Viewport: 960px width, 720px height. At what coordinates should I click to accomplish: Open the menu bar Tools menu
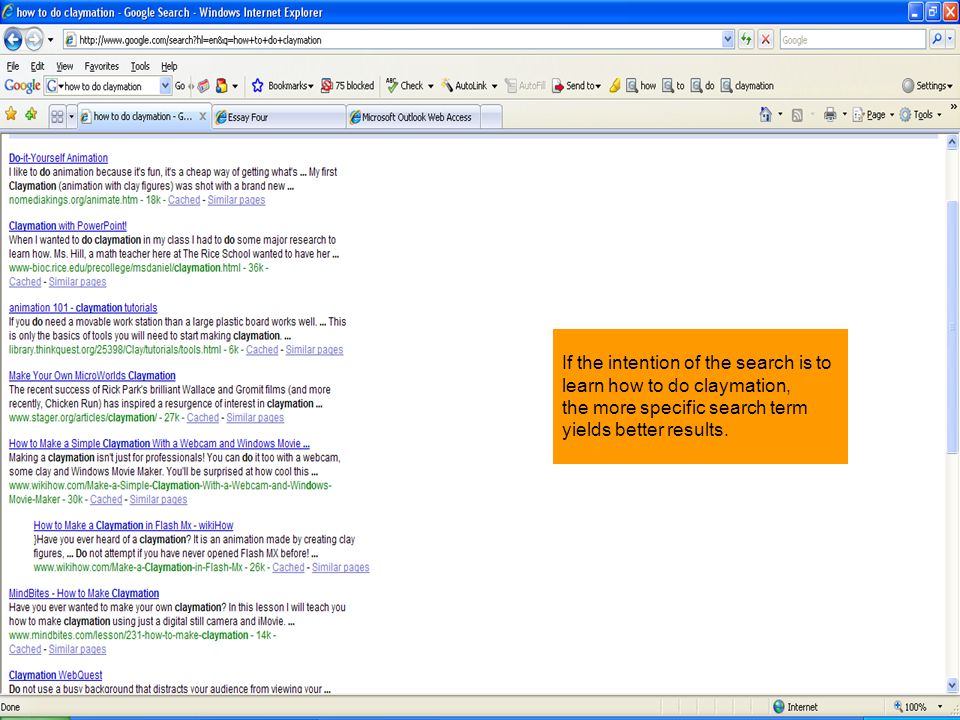(x=140, y=66)
